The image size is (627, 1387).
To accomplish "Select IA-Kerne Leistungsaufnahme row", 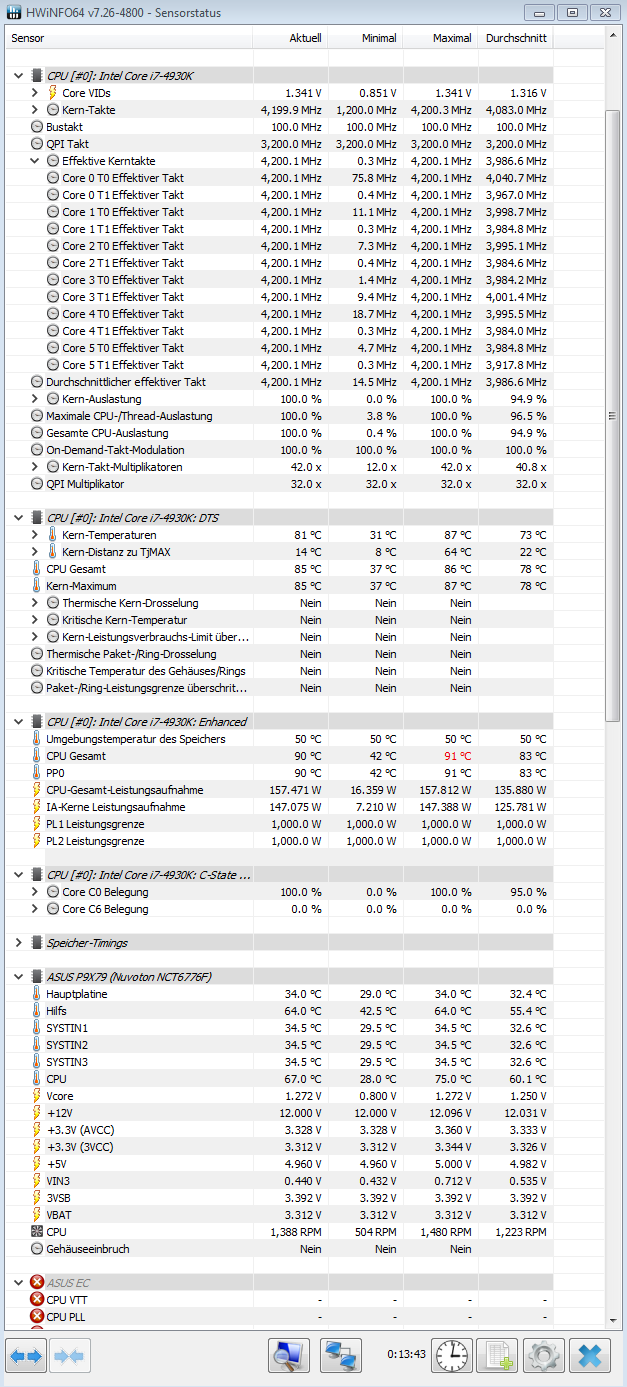I will pos(279,807).
